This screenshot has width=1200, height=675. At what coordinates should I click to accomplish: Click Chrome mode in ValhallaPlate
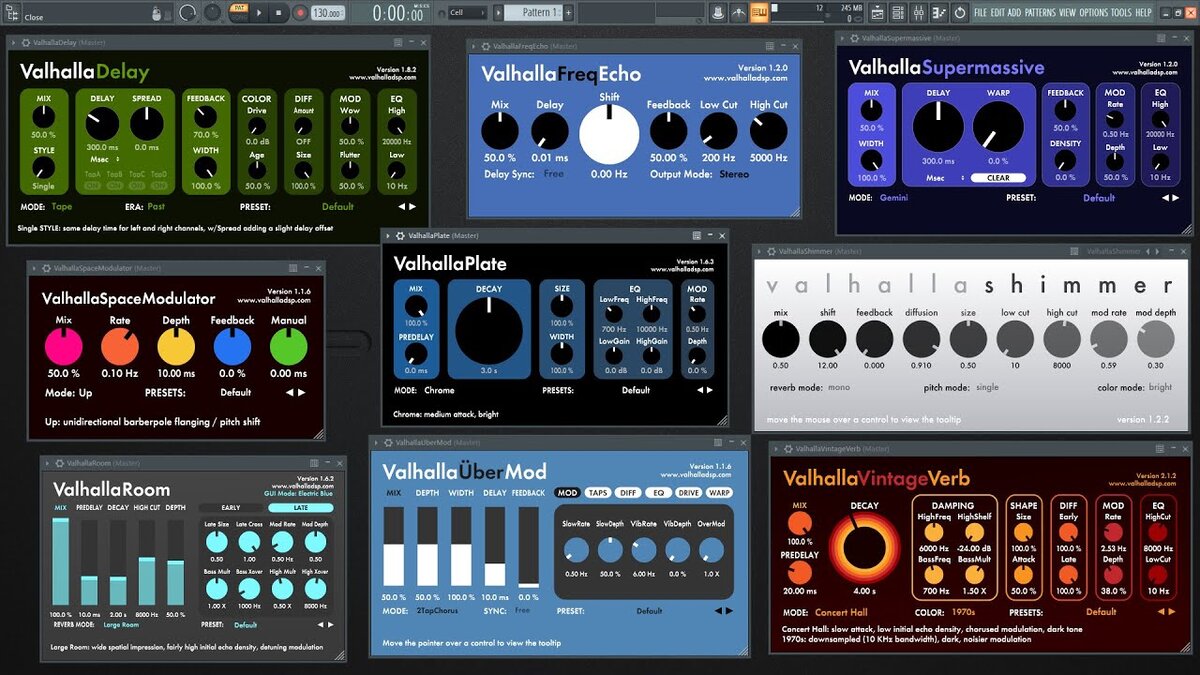pyautogui.click(x=439, y=390)
